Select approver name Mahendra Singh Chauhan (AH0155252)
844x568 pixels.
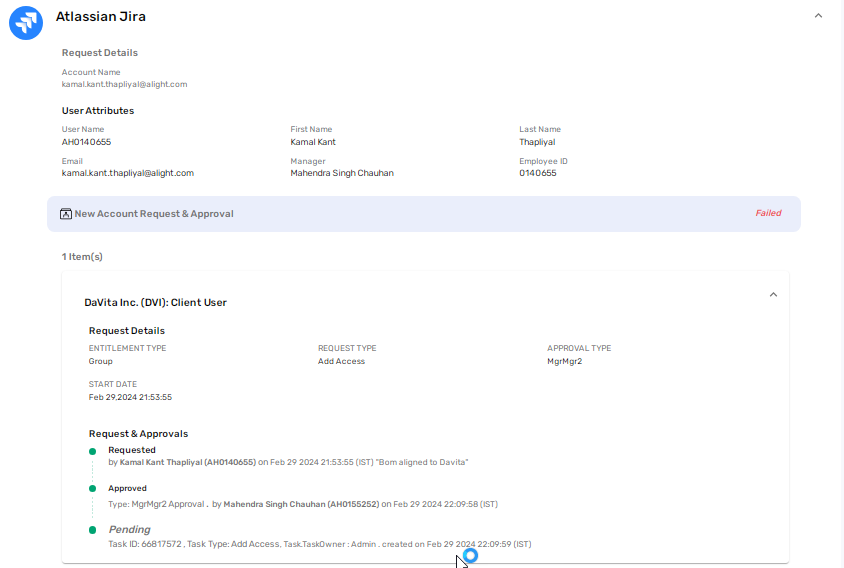301,504
